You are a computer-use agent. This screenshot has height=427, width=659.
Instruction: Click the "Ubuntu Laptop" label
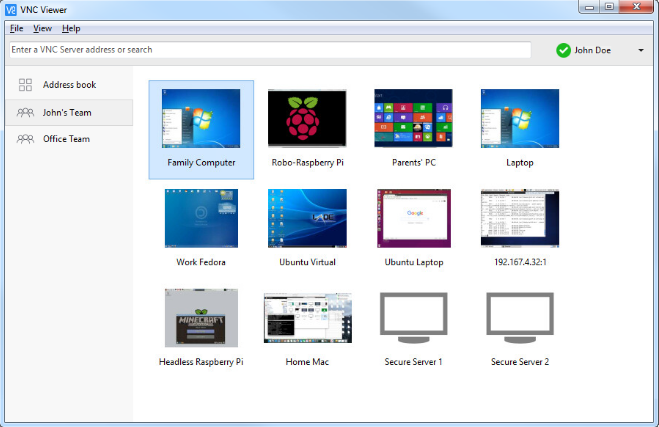[414, 262]
